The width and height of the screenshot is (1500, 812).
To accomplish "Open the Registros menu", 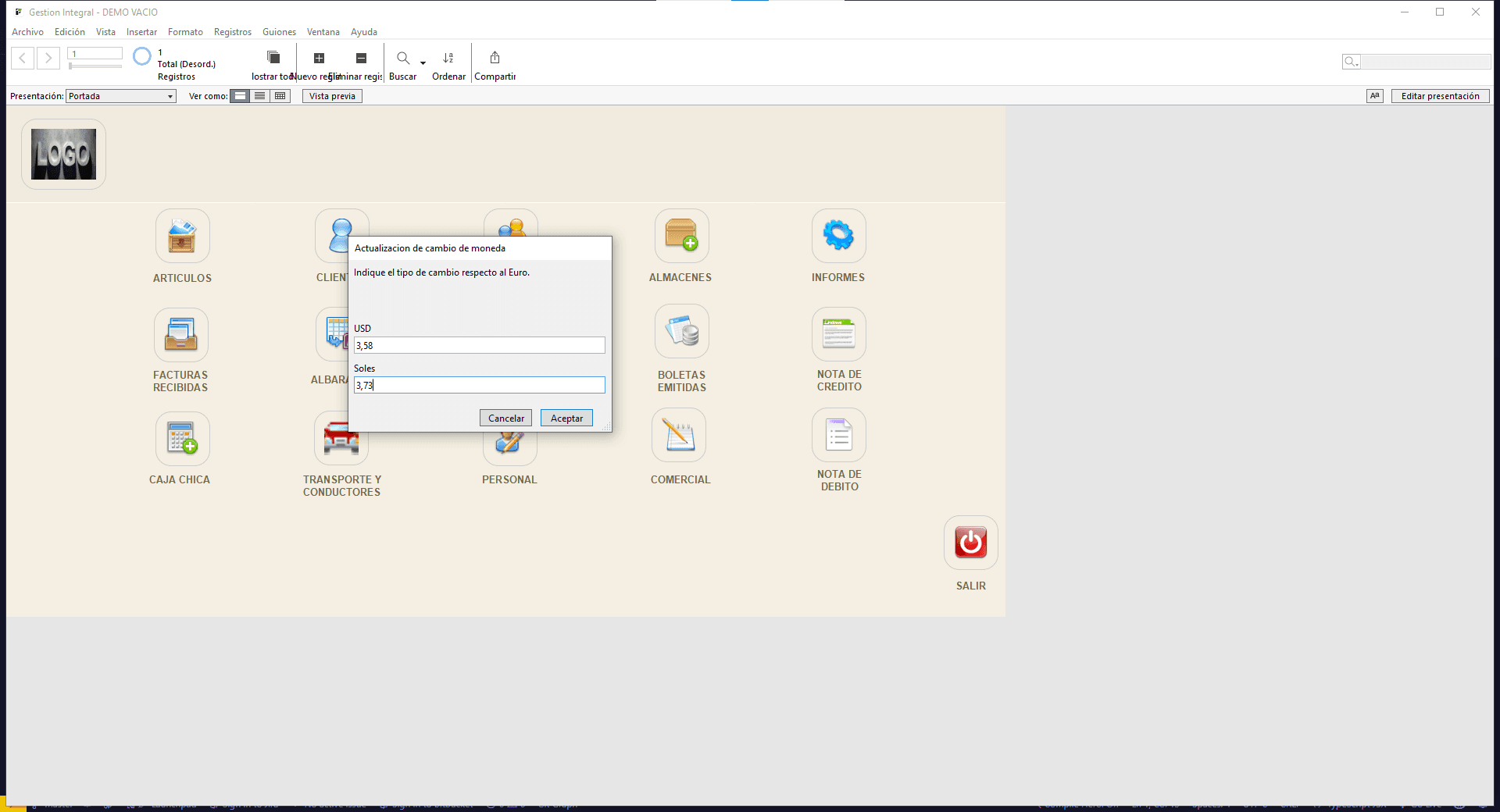I will pos(233,32).
